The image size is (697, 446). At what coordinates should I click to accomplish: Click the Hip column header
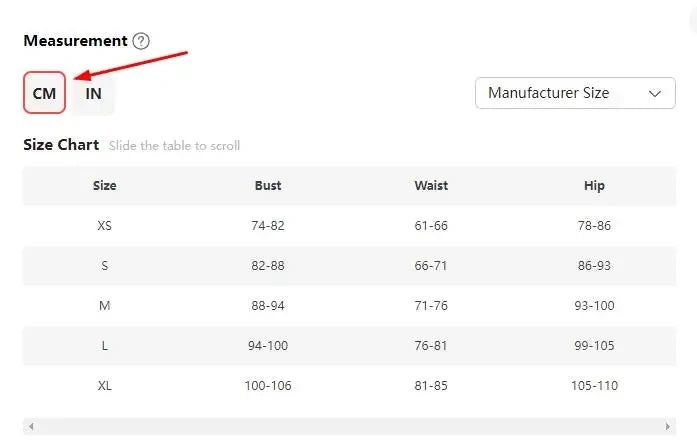click(594, 185)
